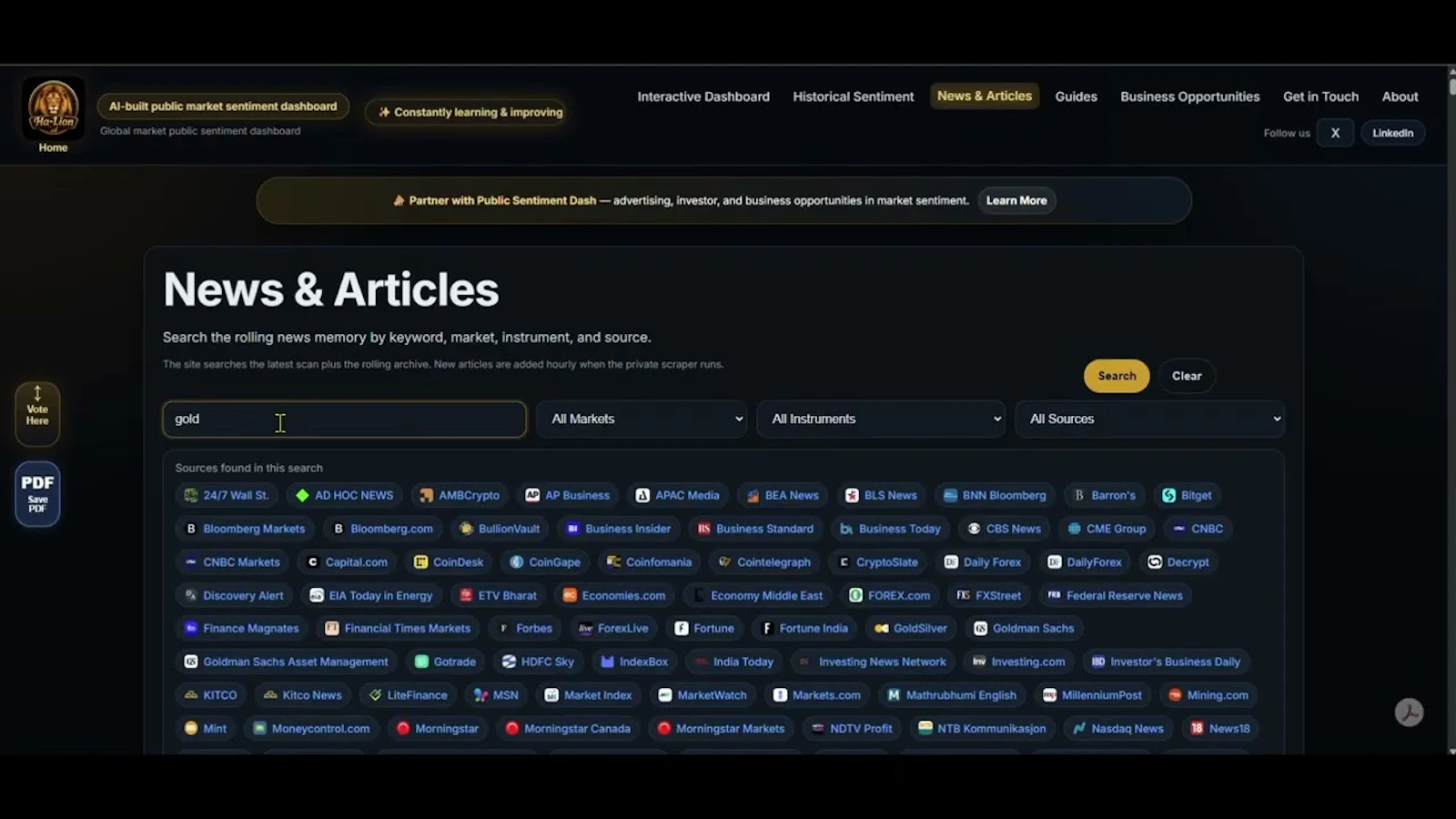Select the News & Articles nav tab
The height and width of the screenshot is (819, 1456).
pyautogui.click(x=985, y=96)
